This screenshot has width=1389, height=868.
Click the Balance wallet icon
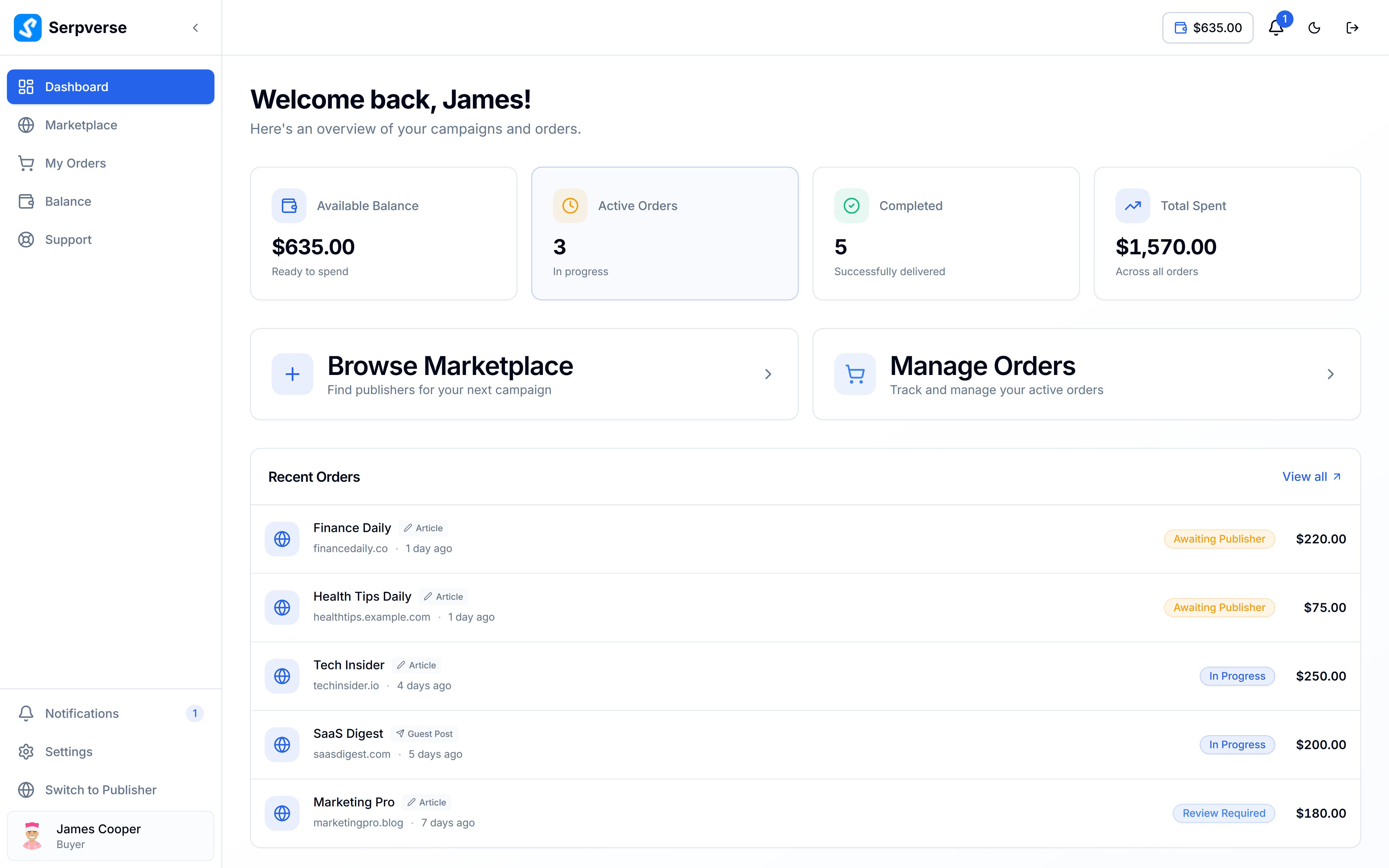pos(26,201)
